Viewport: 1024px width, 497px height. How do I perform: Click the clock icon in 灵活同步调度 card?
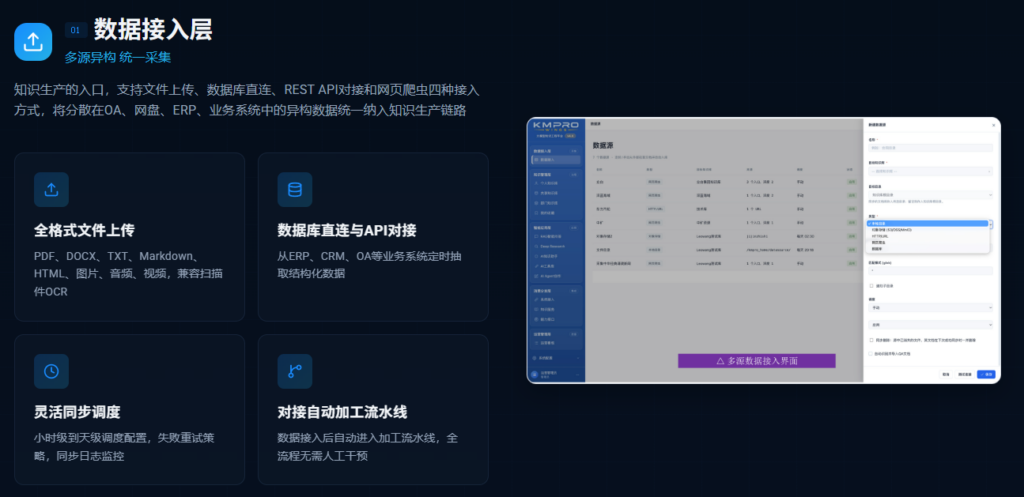(51, 371)
